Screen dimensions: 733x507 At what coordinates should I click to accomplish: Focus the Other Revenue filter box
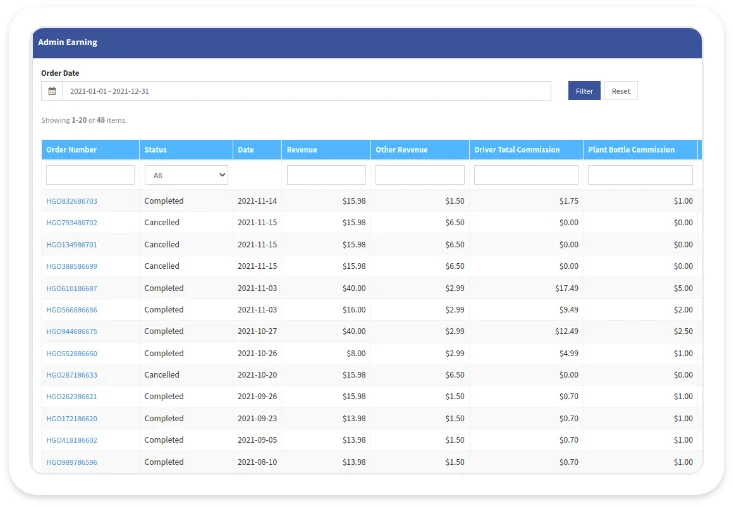[419, 175]
